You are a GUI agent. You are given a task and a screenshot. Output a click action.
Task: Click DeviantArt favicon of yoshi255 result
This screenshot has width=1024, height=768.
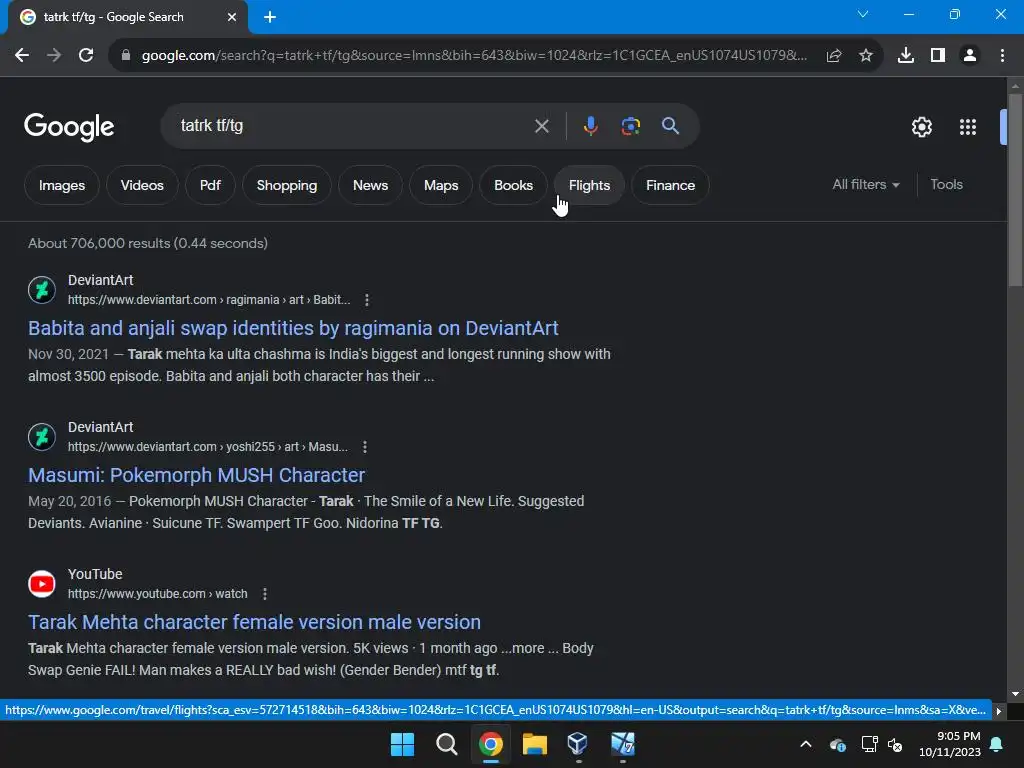[42, 437]
